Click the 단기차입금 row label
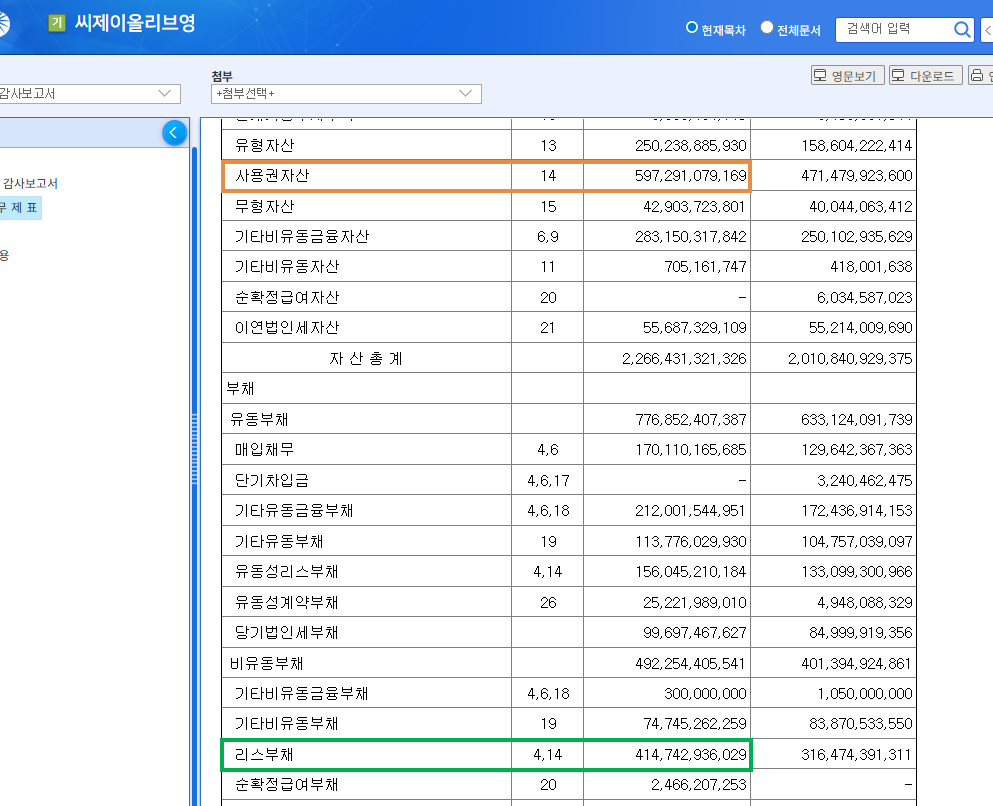The image size is (993, 806). 272,481
